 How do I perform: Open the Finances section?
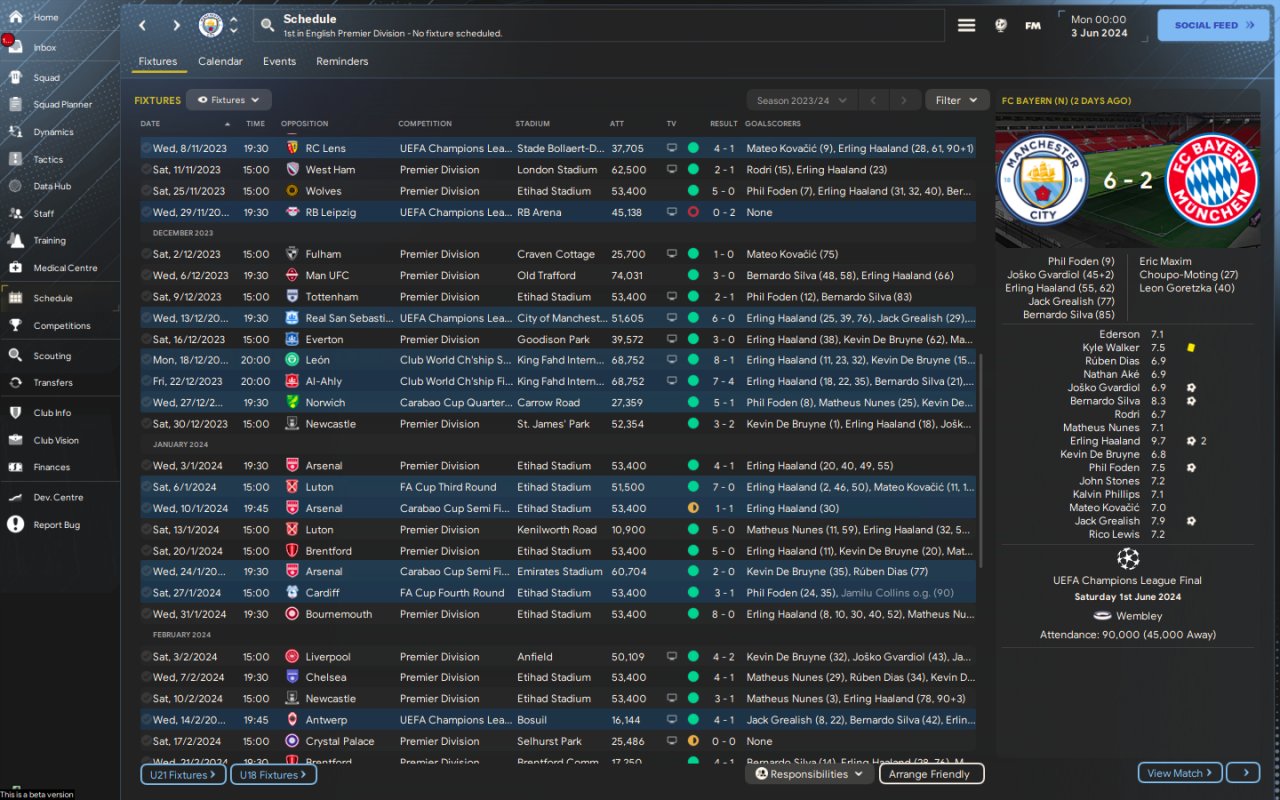(52, 467)
